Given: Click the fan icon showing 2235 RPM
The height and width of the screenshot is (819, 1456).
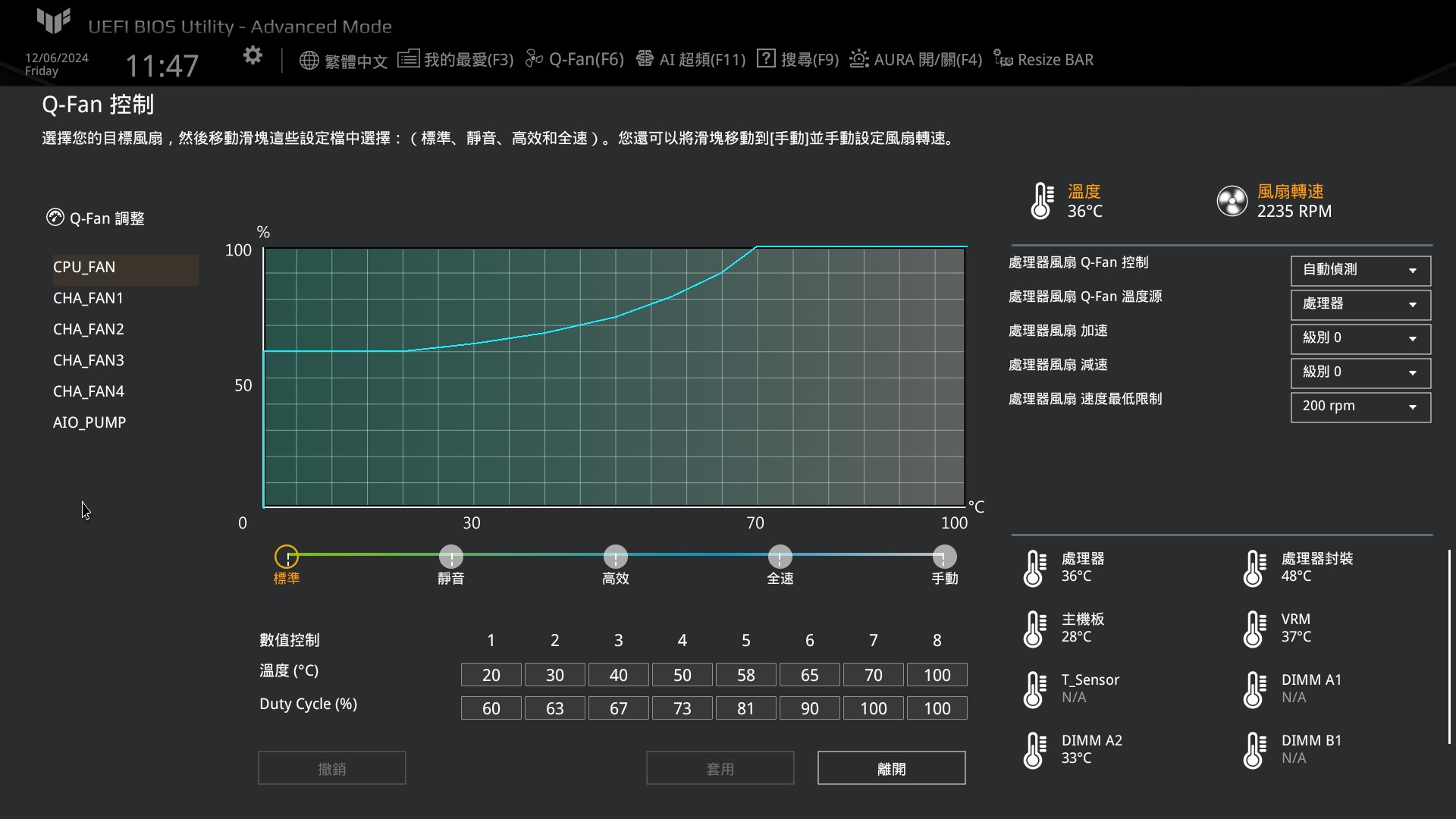Looking at the screenshot, I should (1232, 200).
